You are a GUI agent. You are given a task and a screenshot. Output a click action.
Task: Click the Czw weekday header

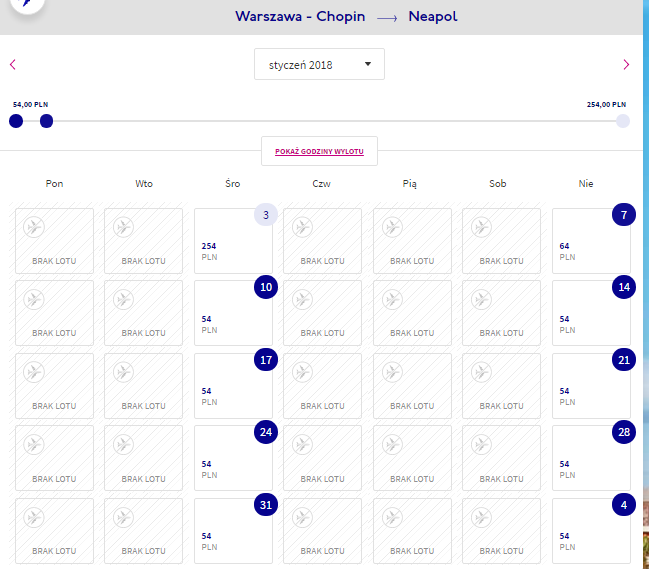pyautogui.click(x=322, y=183)
